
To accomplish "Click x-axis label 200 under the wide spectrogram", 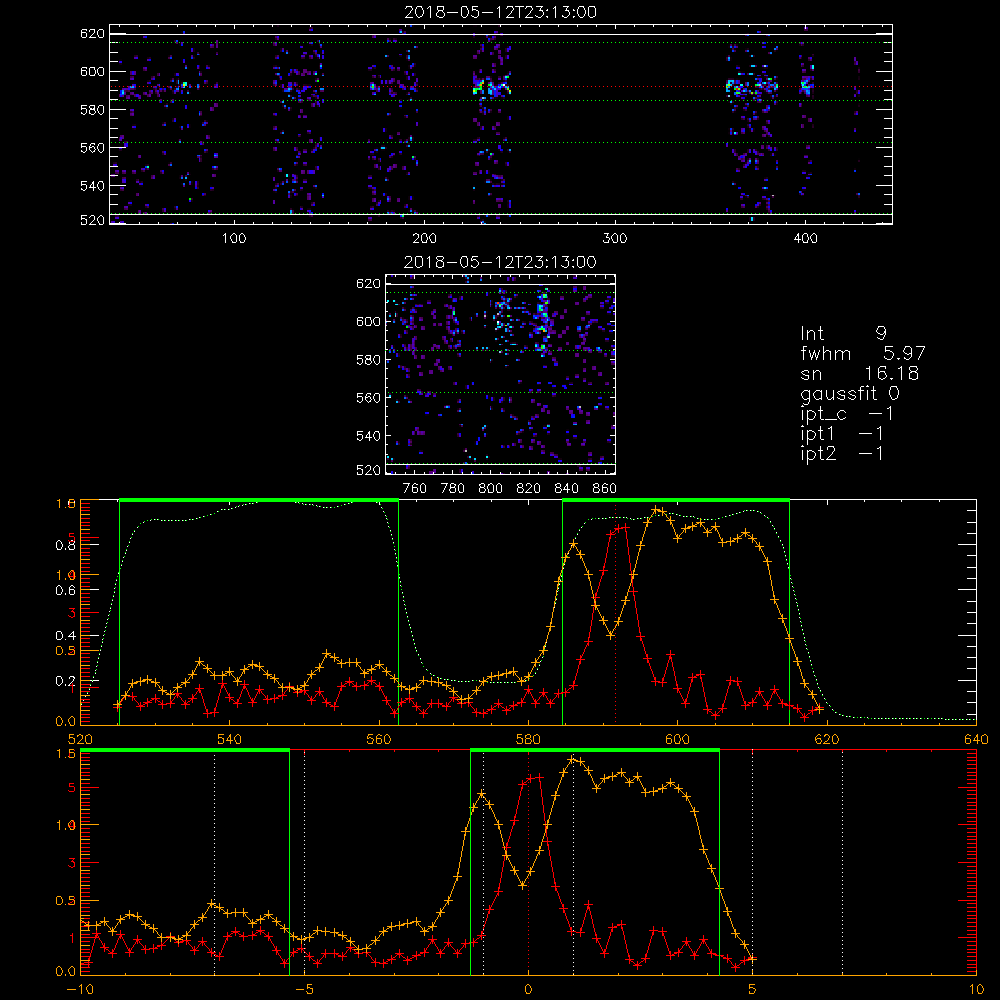I will (424, 239).
